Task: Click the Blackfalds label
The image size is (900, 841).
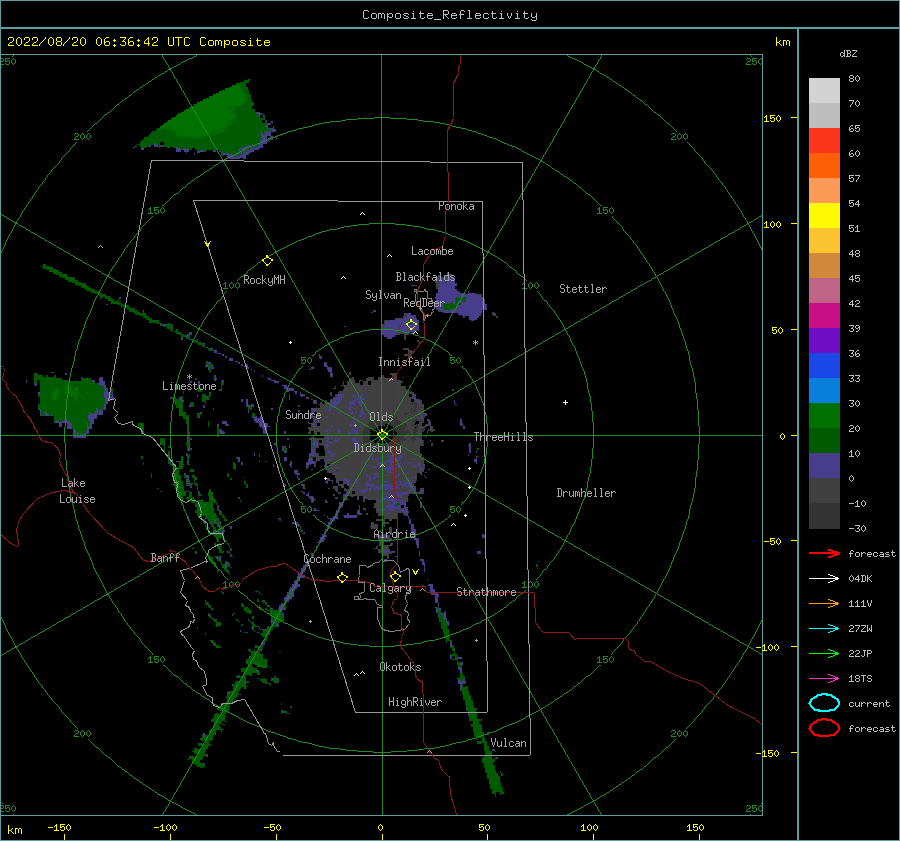Action: 425,277
